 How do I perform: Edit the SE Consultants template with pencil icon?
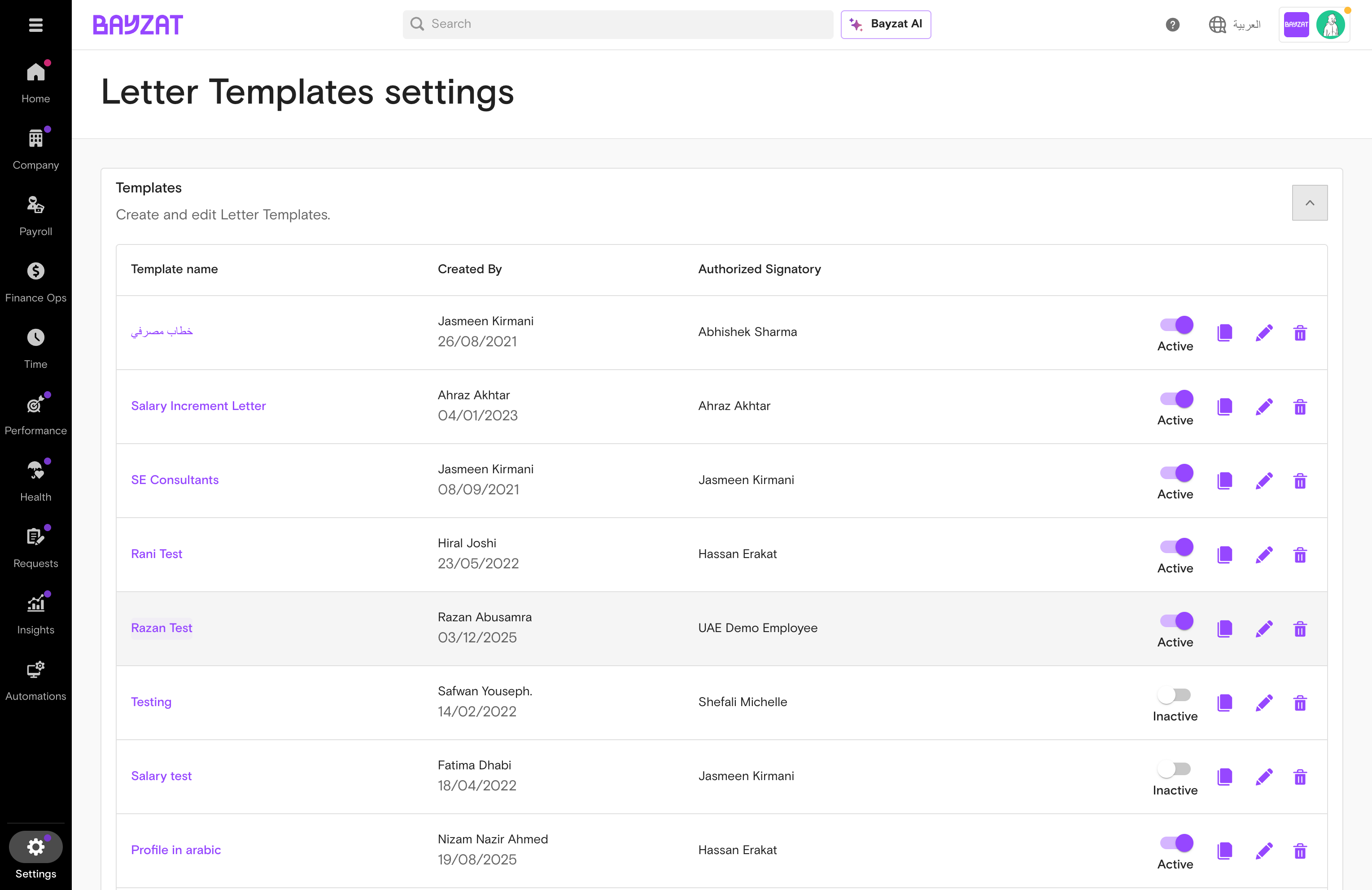click(1263, 481)
